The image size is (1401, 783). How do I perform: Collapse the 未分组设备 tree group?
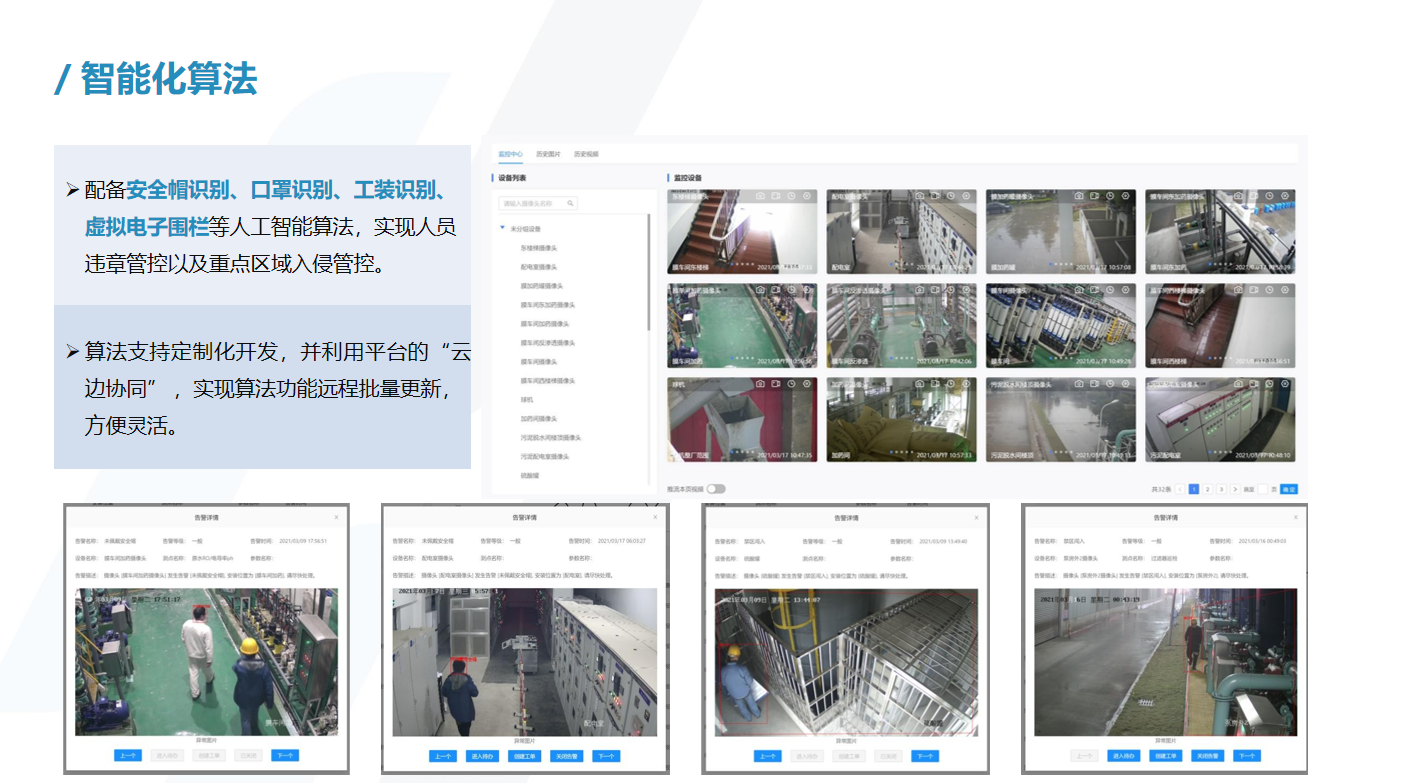coord(503,228)
